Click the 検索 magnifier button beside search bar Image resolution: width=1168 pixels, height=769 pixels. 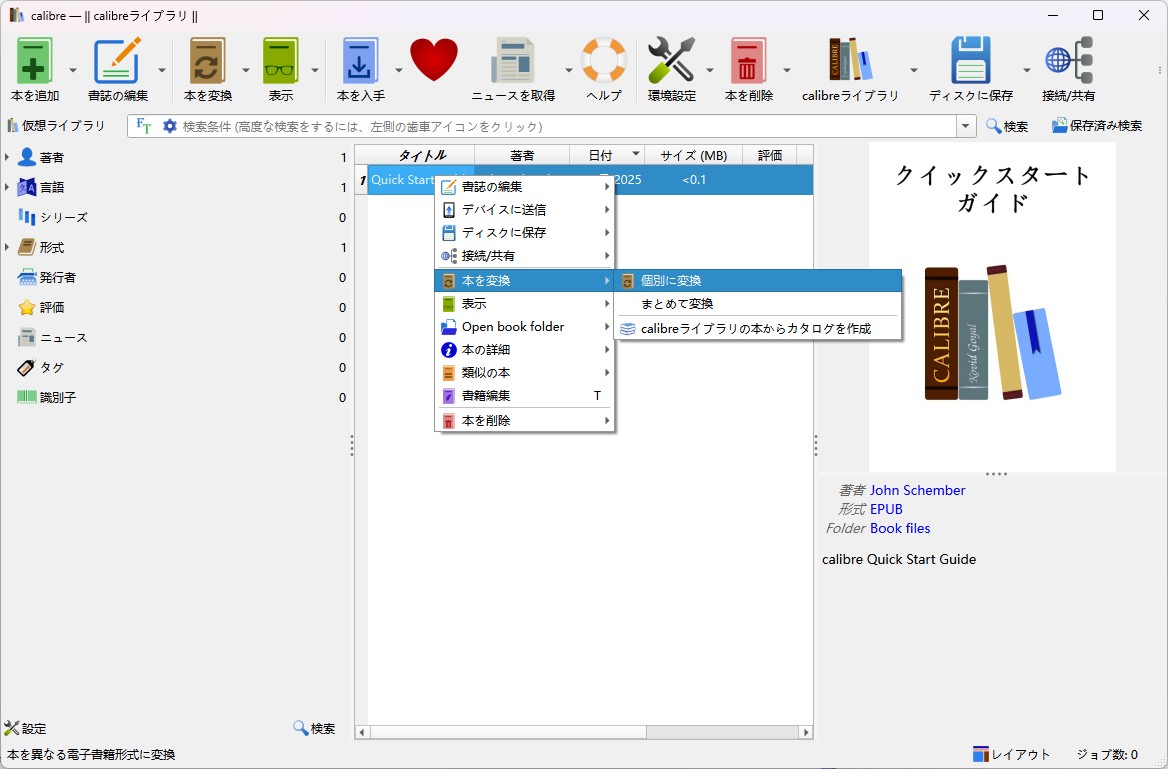click(1007, 126)
